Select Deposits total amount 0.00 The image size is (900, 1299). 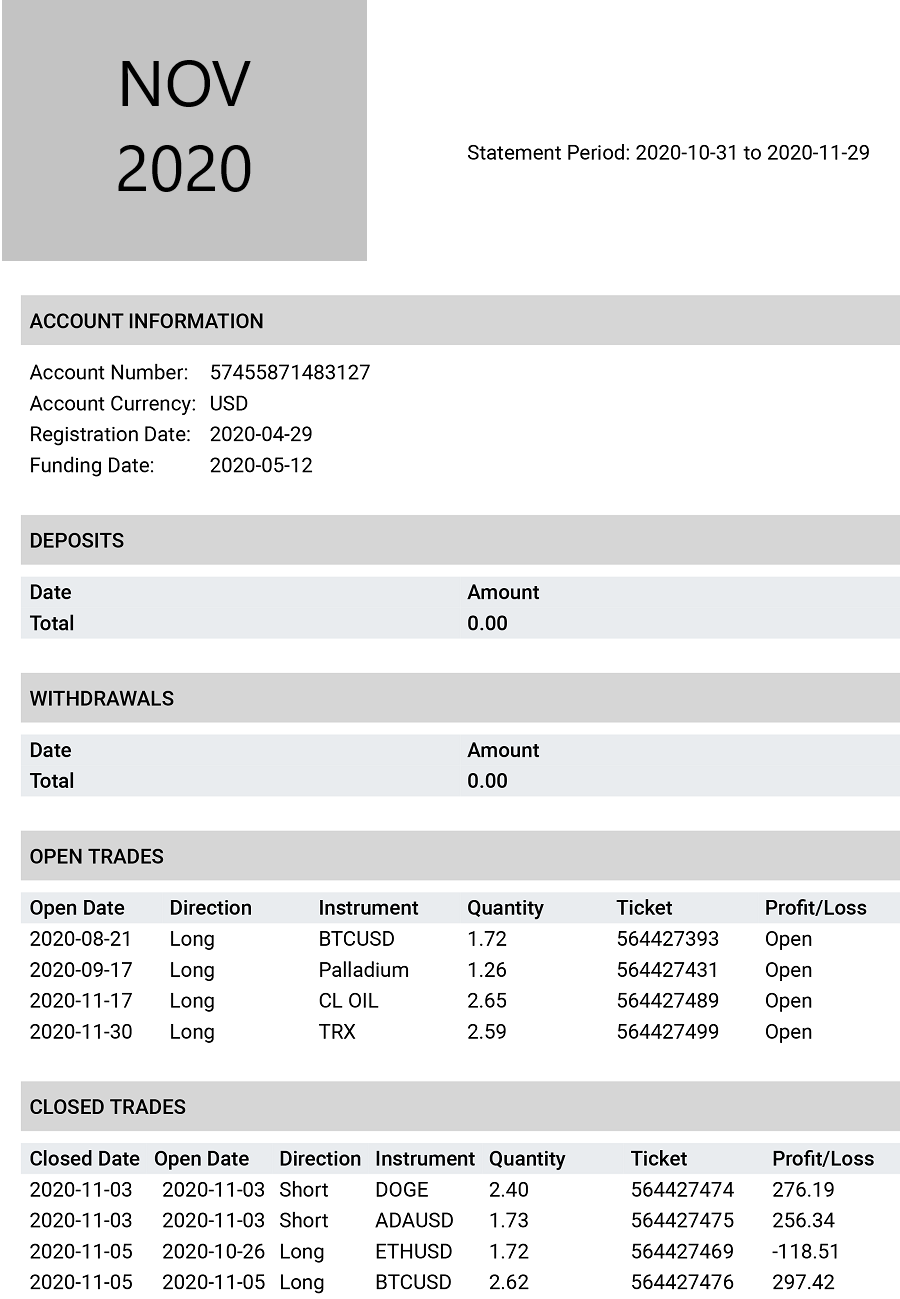(487, 623)
